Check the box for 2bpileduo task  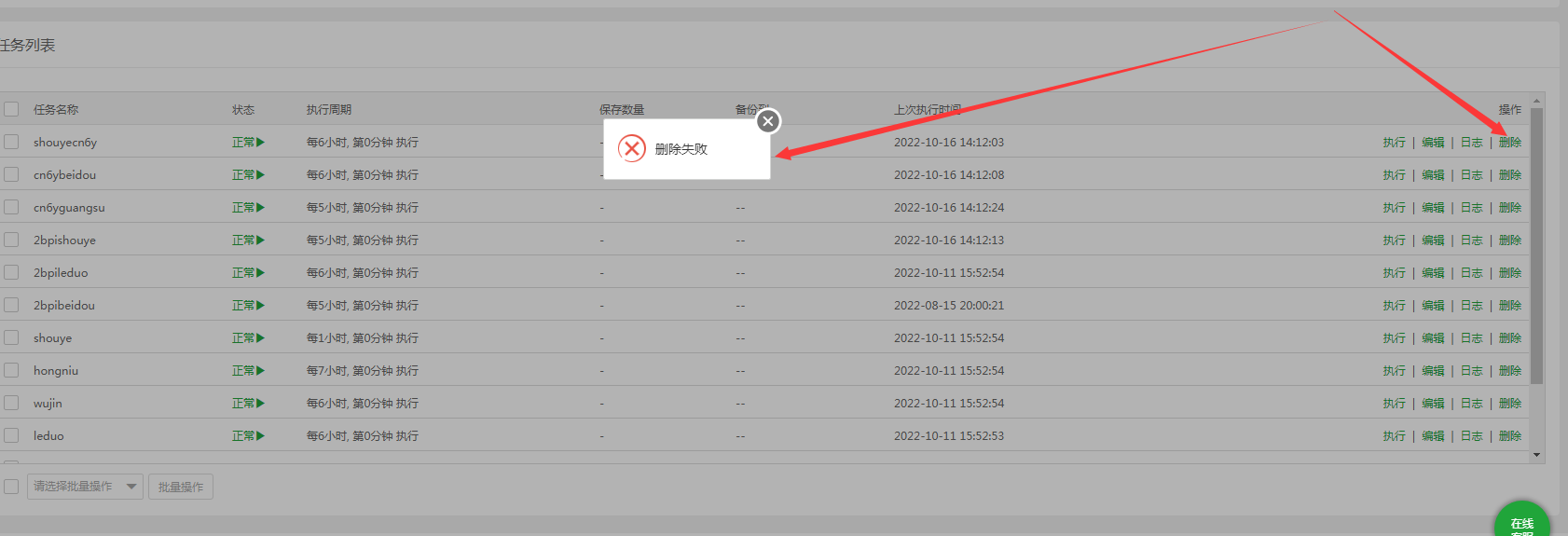click(x=11, y=272)
